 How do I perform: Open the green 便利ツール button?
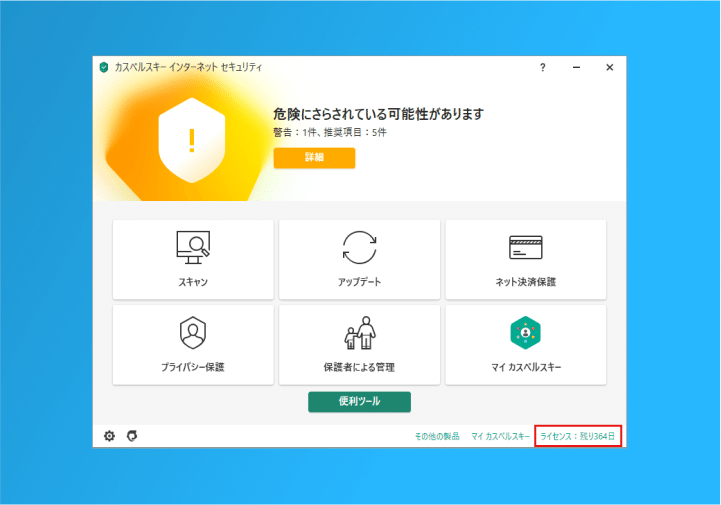[359, 401]
